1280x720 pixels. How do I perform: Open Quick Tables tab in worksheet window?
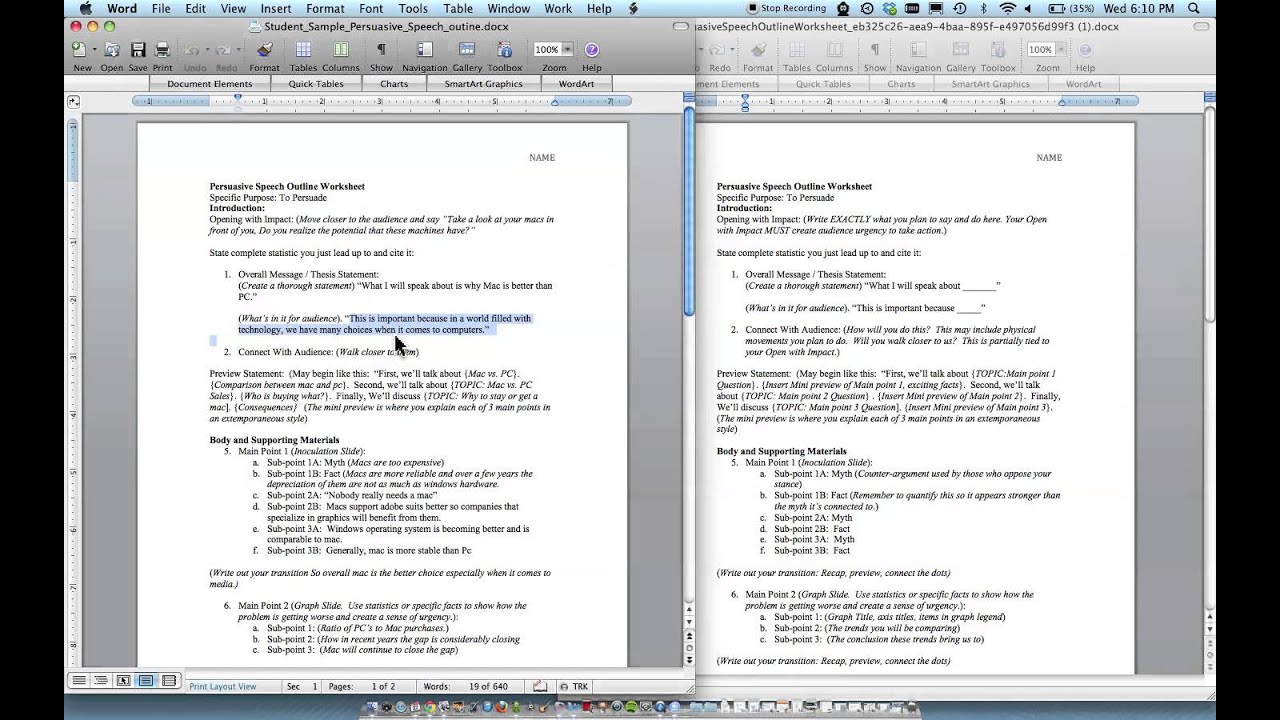tap(823, 84)
